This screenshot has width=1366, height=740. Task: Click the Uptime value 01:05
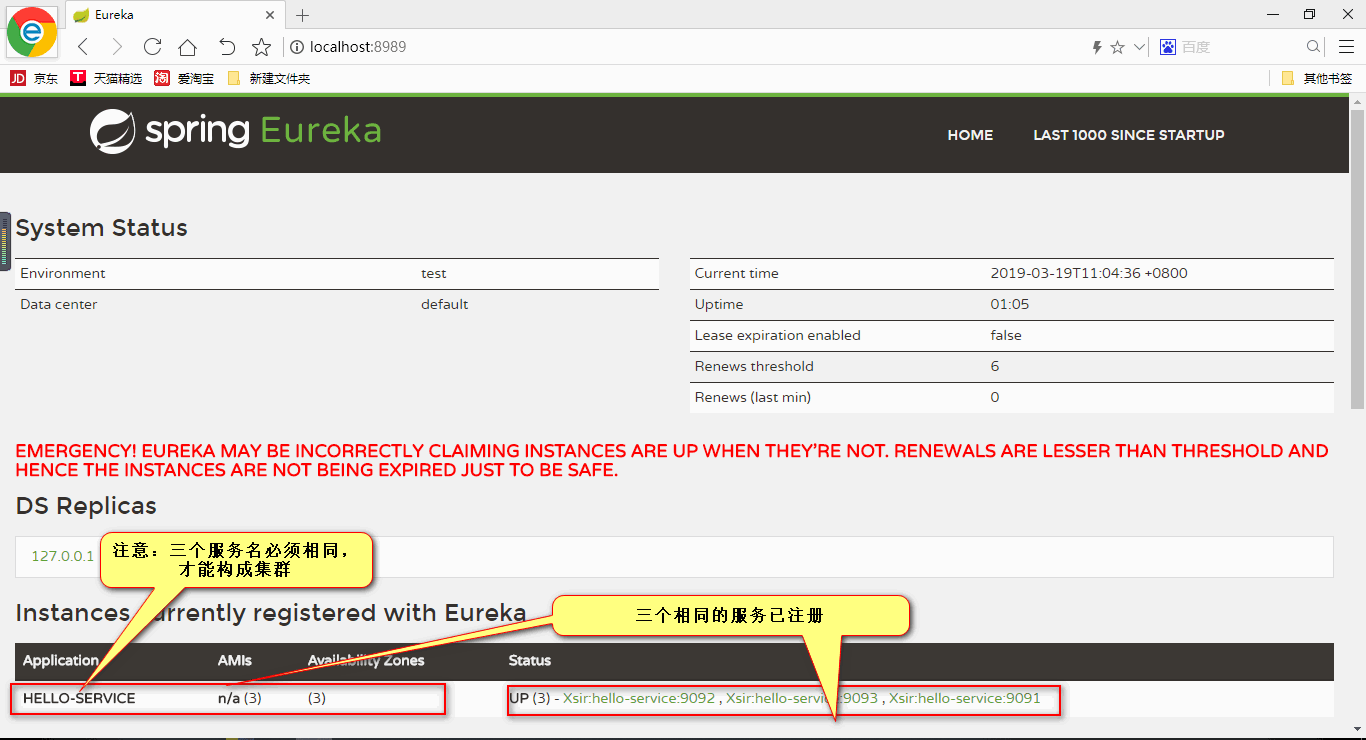[1010, 304]
